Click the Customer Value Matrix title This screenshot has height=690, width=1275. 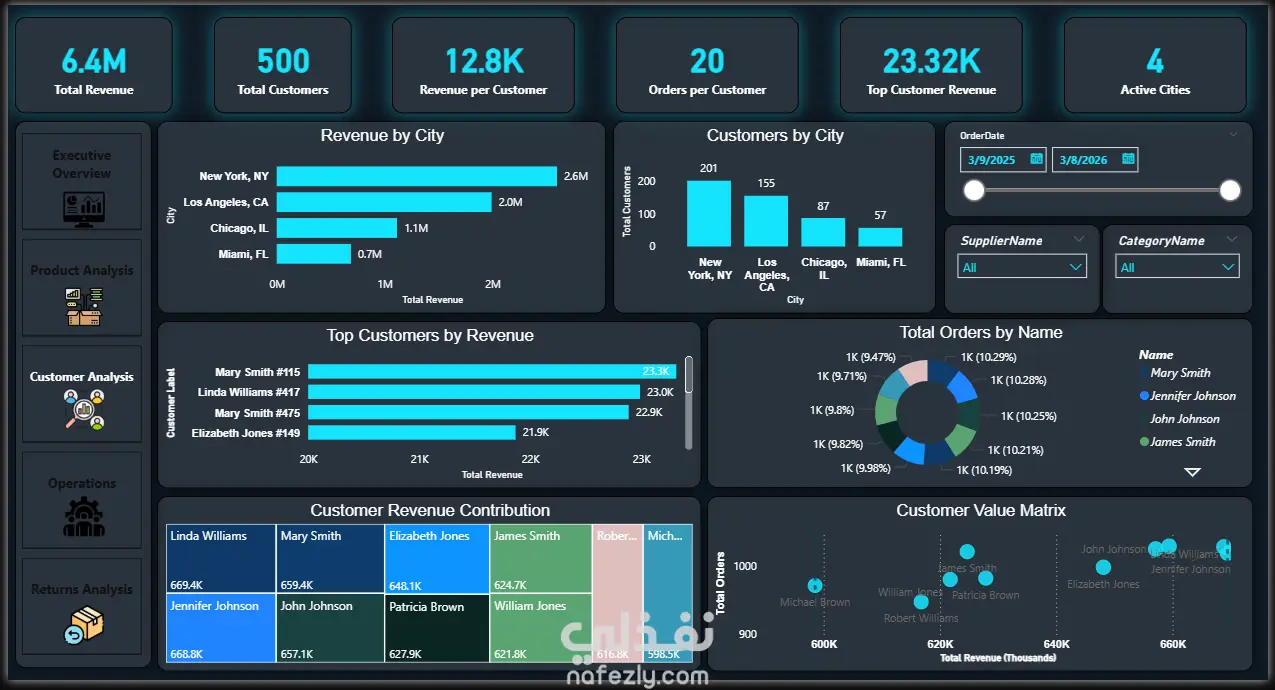981,510
